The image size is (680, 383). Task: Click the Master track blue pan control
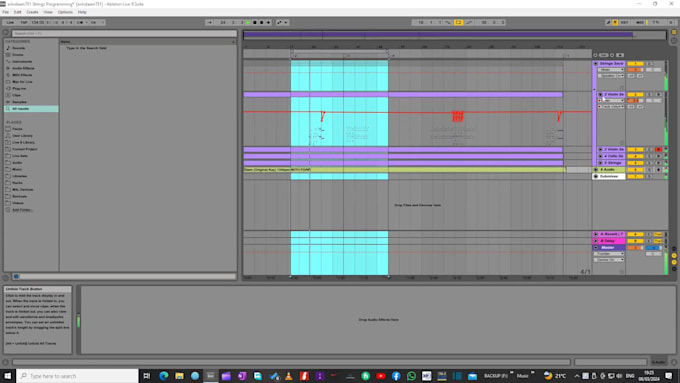[x=654, y=248]
